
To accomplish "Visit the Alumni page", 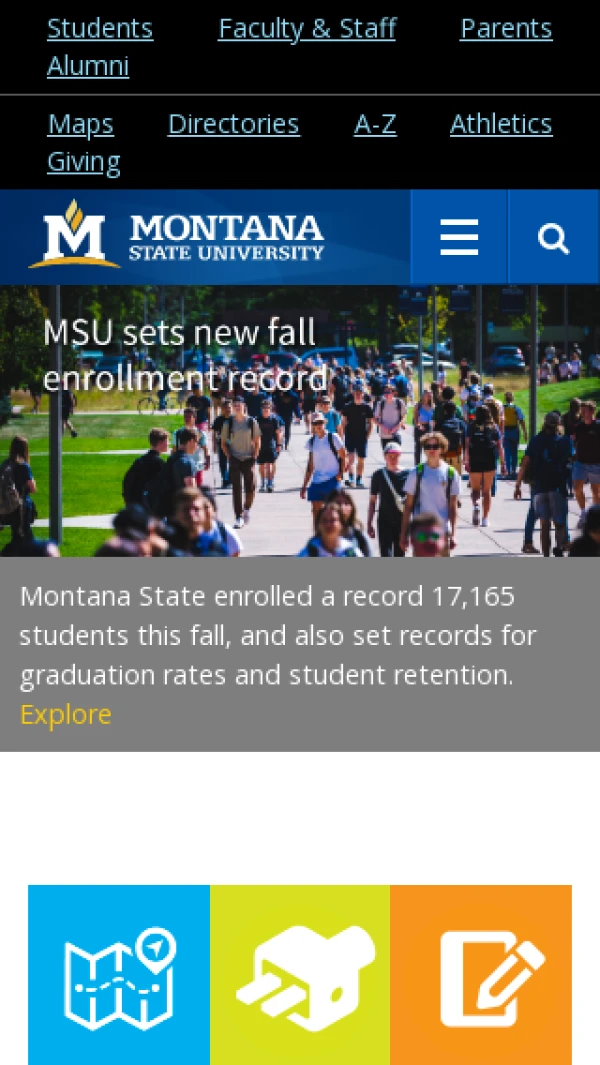I will (88, 66).
